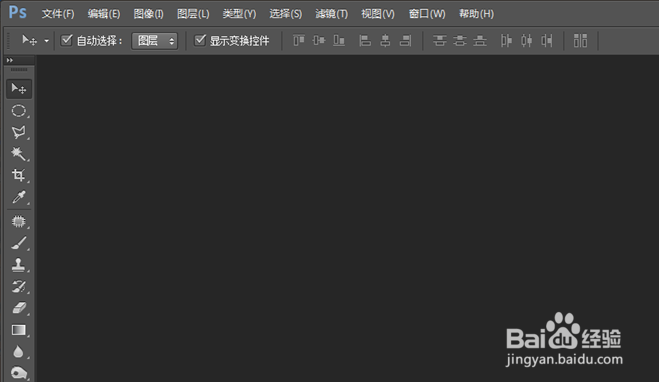Select the Polygonal Lasso tool

[19, 132]
